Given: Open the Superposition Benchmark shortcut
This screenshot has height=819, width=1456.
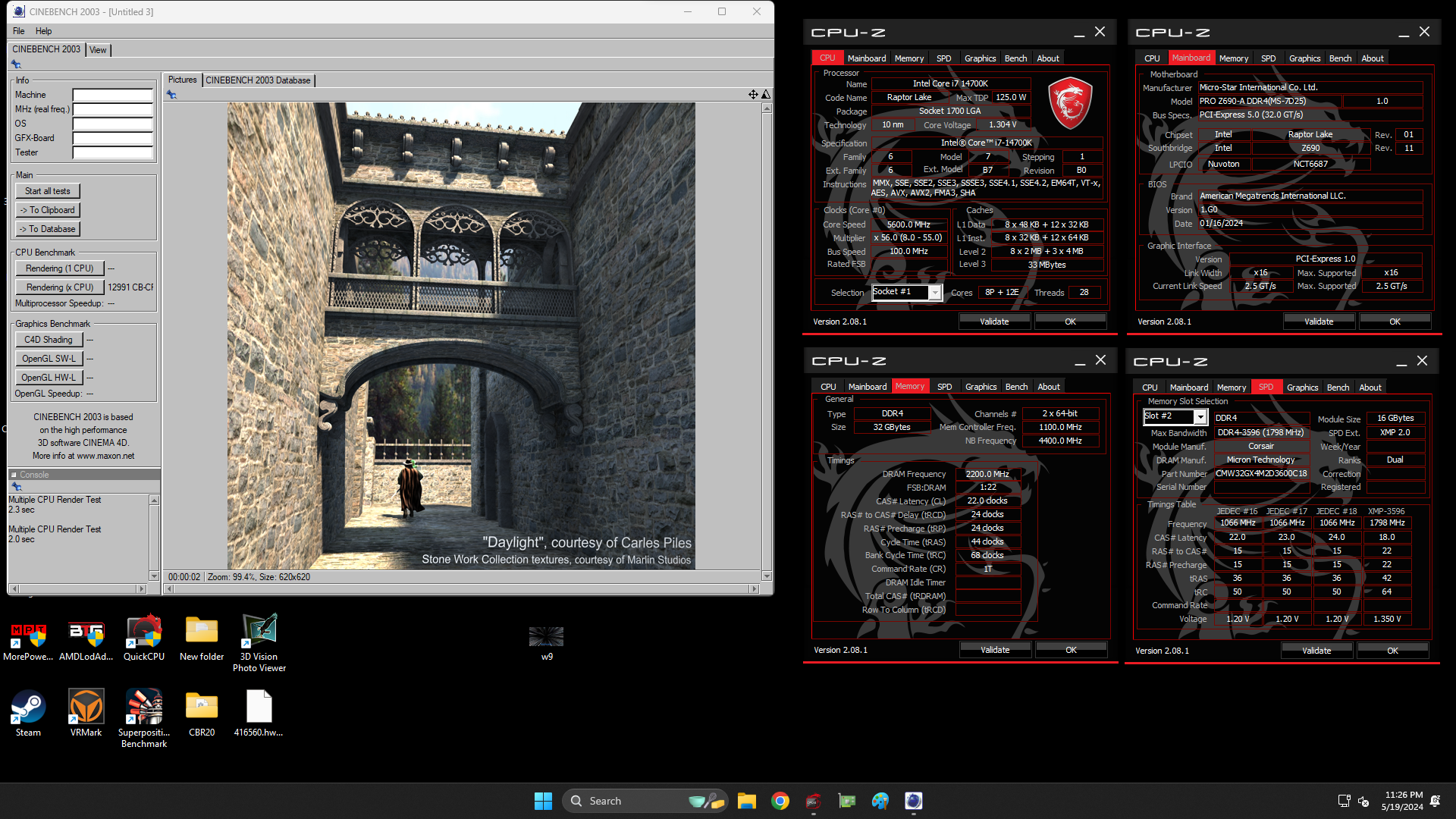Looking at the screenshot, I should 144,719.
